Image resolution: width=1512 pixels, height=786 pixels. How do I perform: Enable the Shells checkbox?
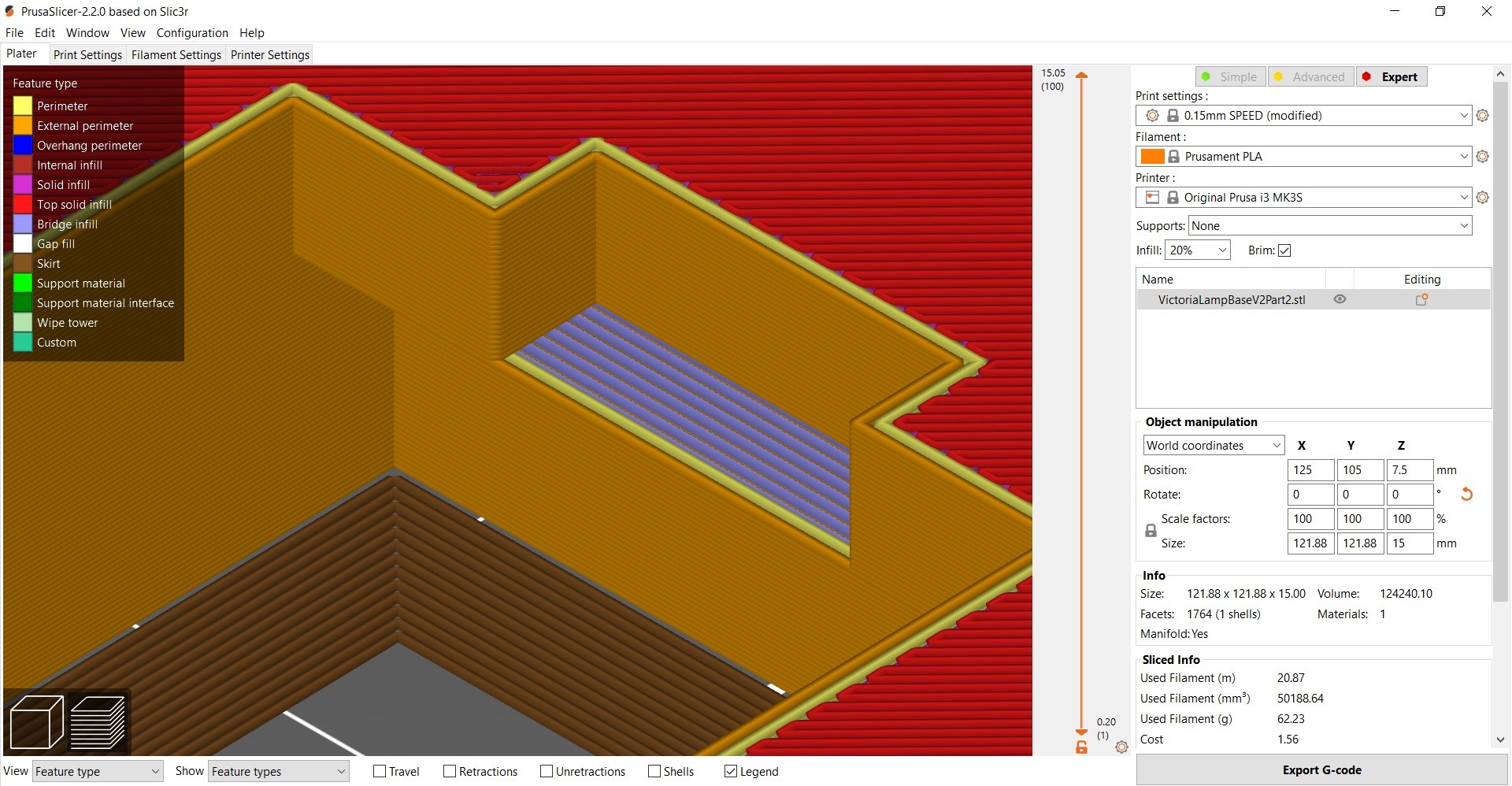point(654,771)
